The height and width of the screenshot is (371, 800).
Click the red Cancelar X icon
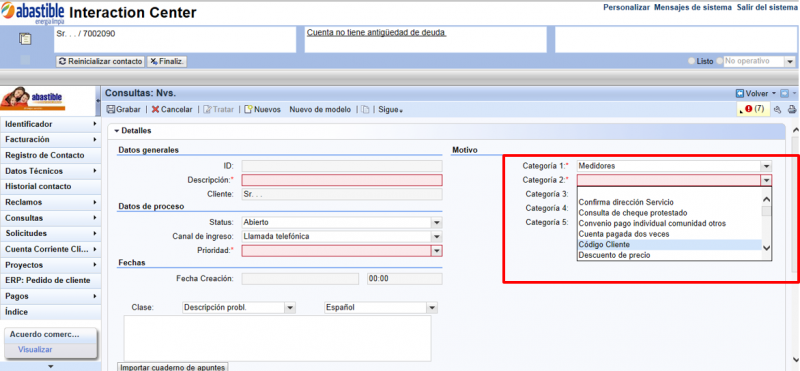155,109
